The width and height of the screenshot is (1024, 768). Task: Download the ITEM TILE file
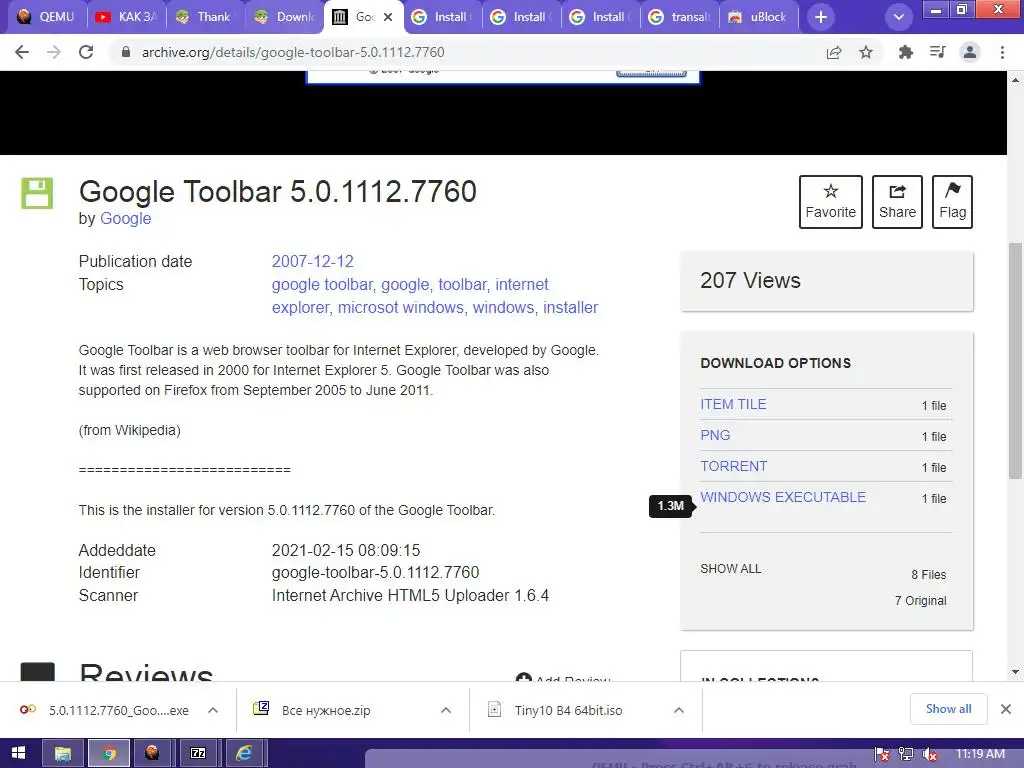click(x=733, y=404)
